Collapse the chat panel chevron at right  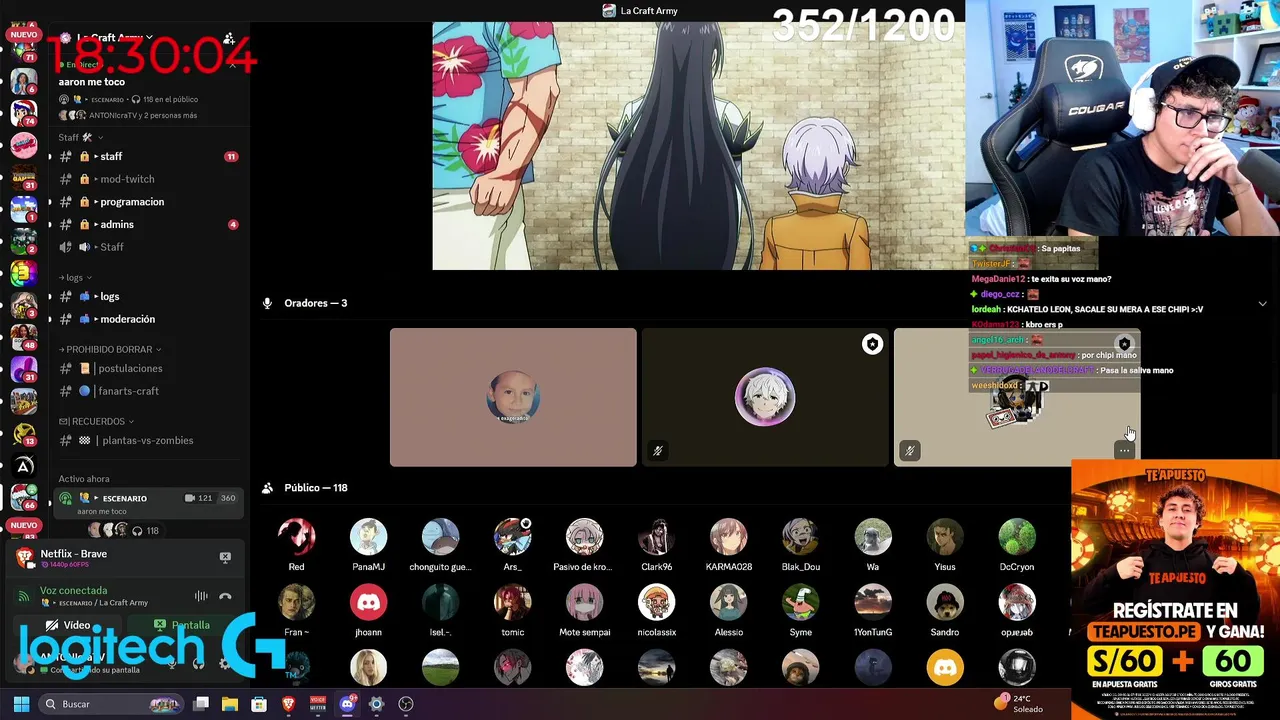[1262, 303]
